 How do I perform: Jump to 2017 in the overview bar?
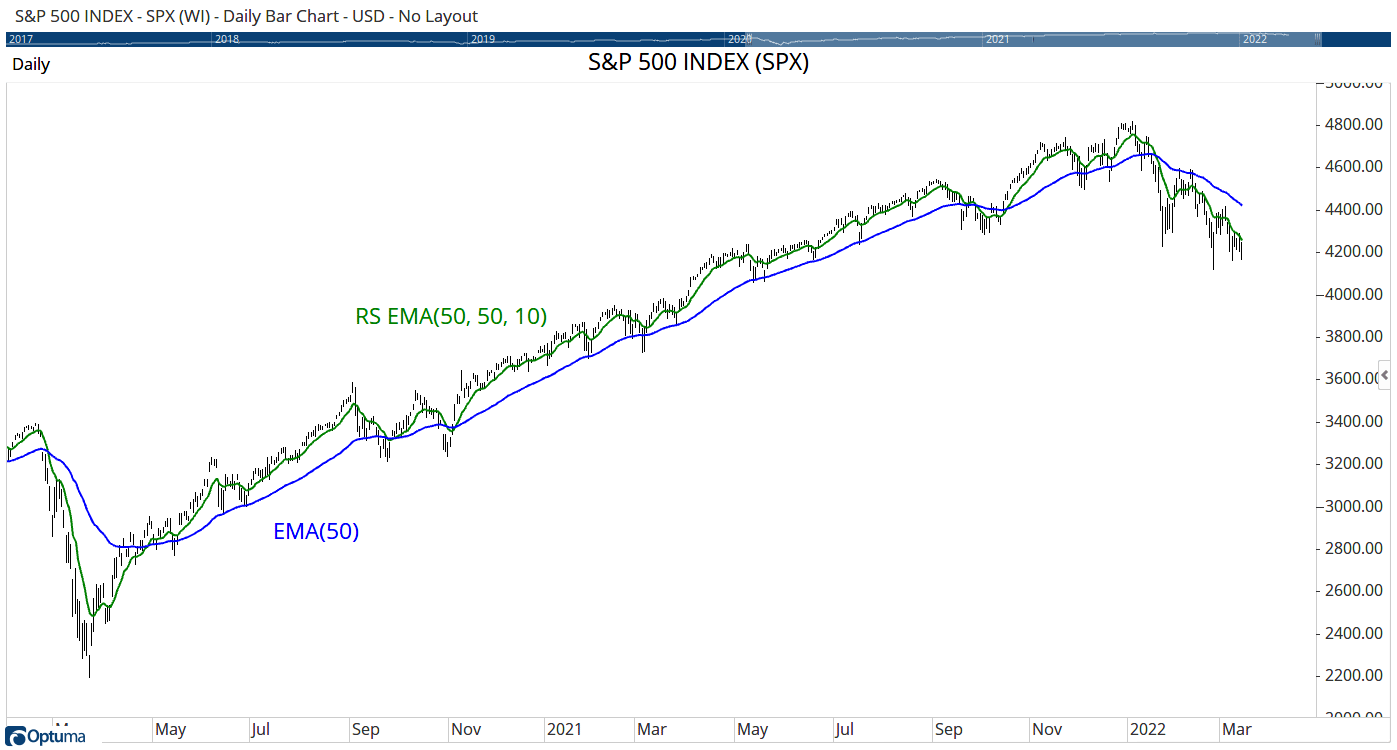(20, 39)
